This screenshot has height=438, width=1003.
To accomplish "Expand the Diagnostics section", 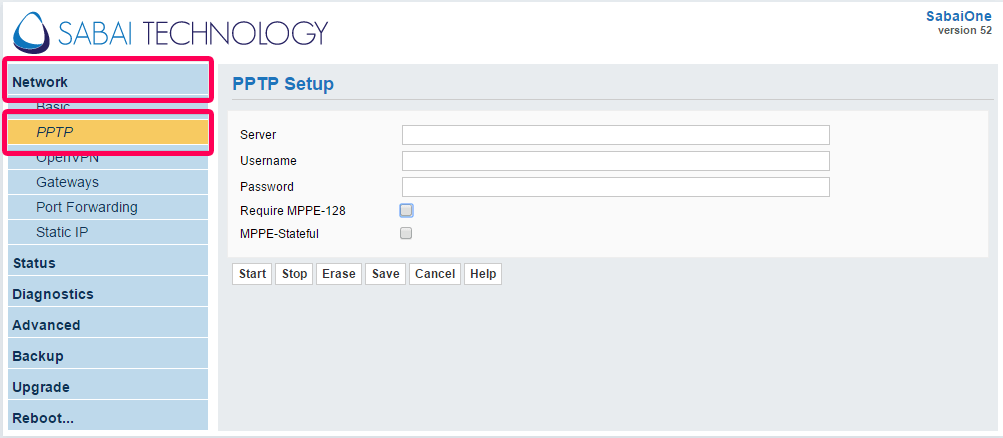I will pyautogui.click(x=108, y=294).
